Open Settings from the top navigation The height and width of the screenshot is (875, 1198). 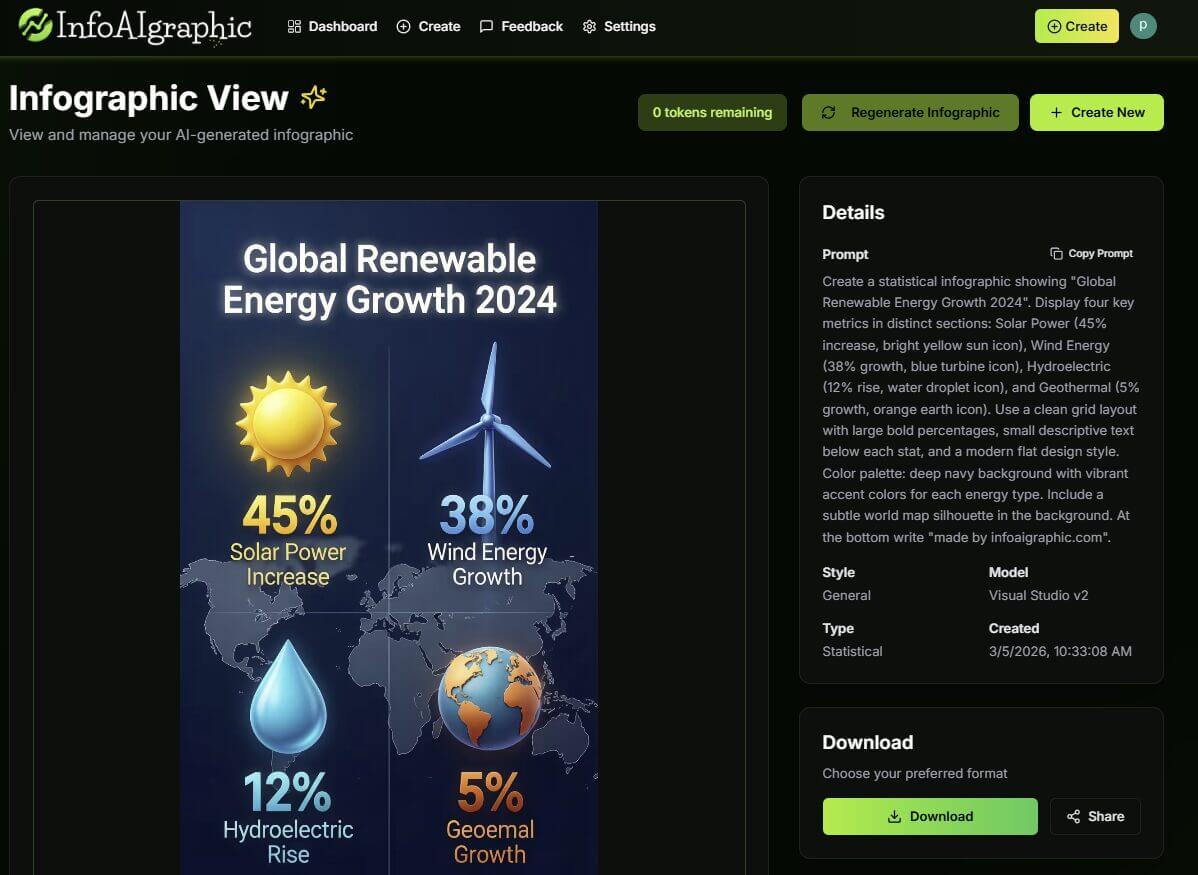619,26
